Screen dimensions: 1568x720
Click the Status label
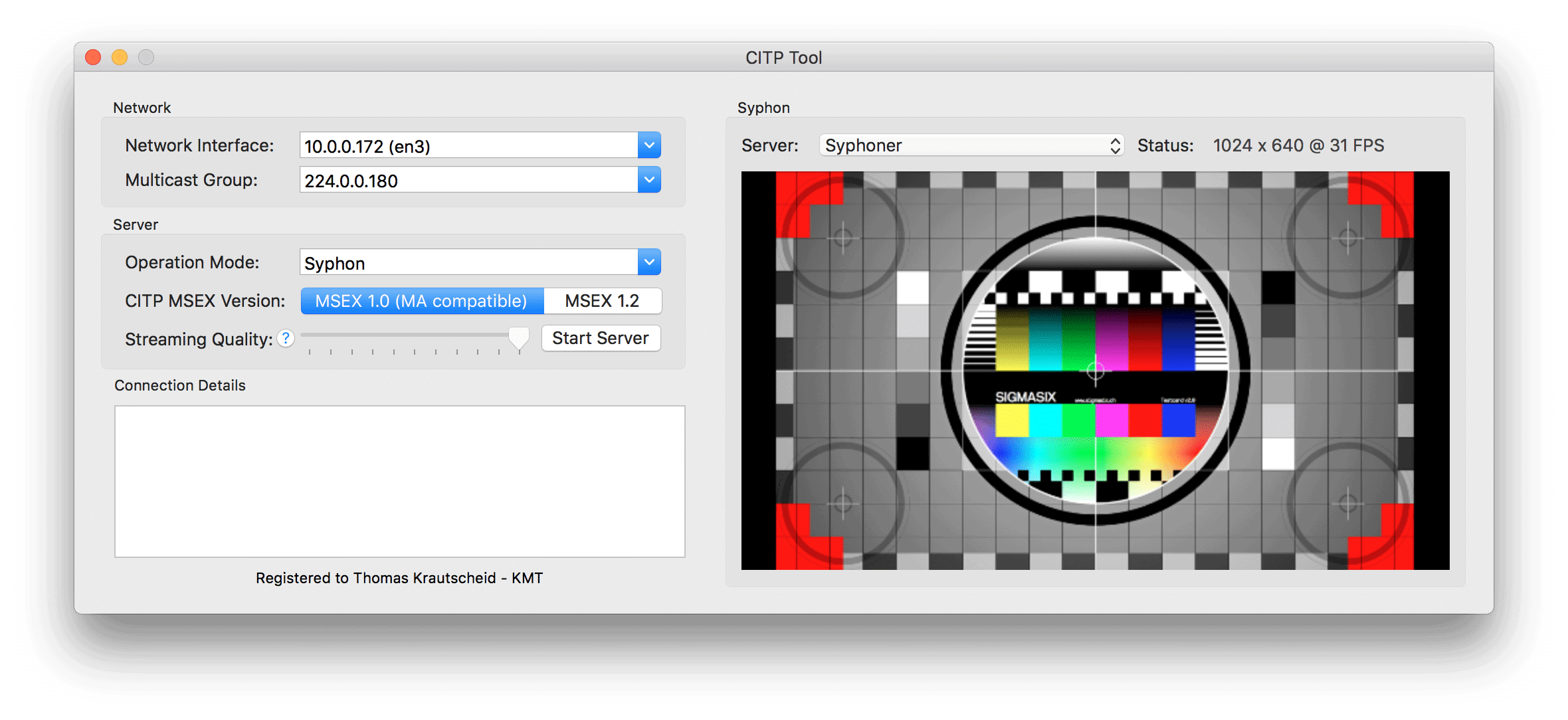click(x=1165, y=145)
